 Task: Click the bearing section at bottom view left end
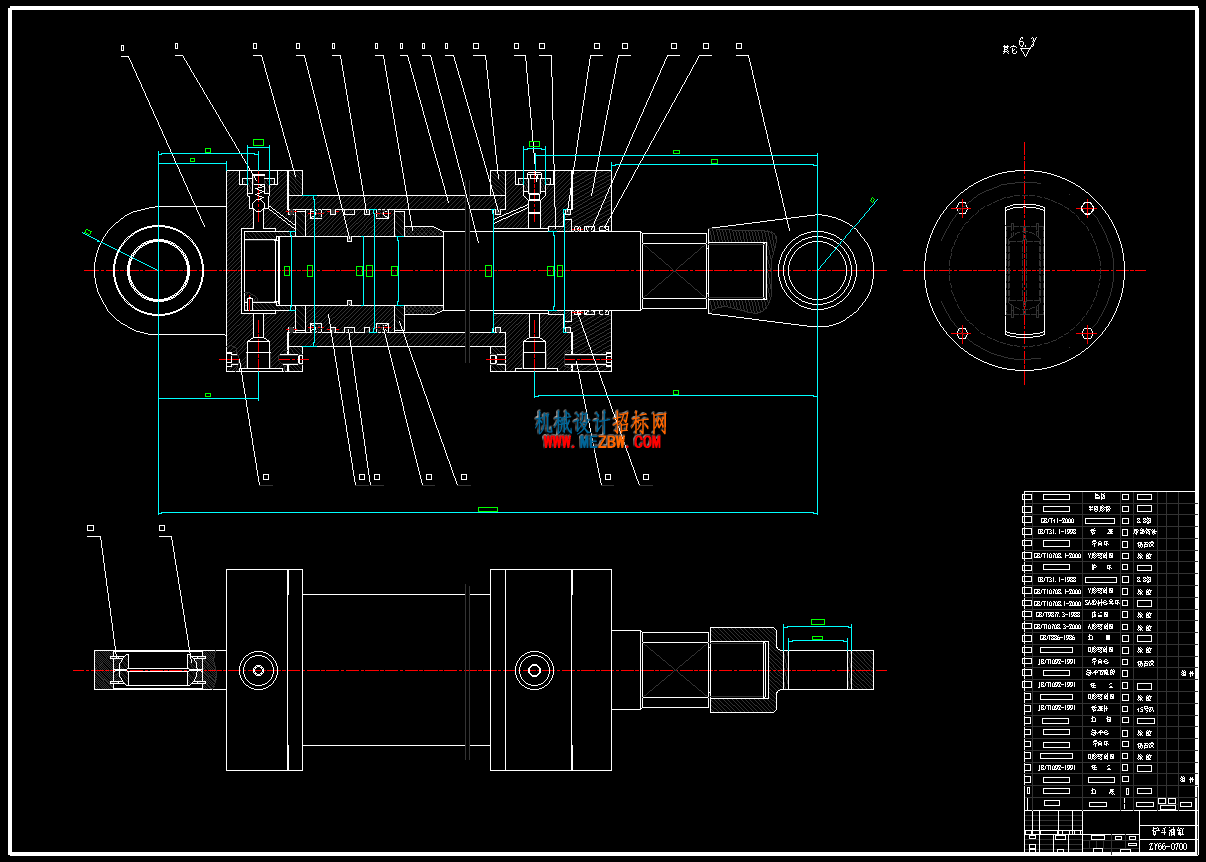pyautogui.click(x=157, y=670)
